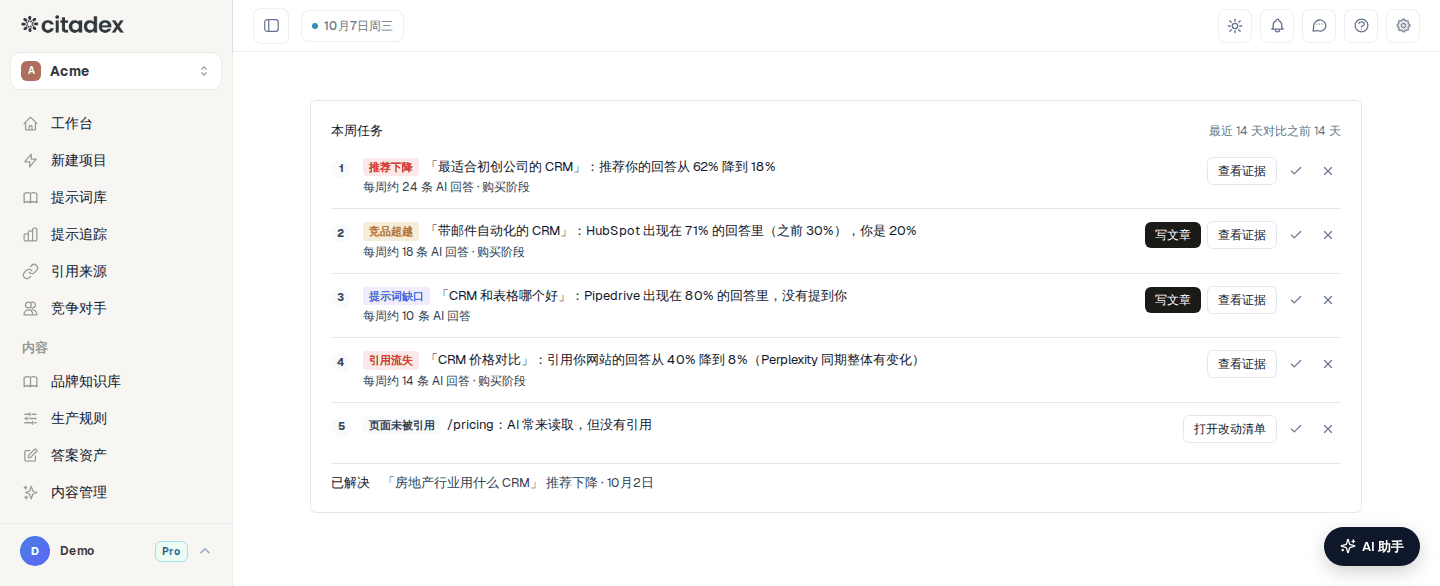This screenshot has width=1440, height=586.
Task: Click 查看证据 for task 3 提示词缺口
Action: click(x=1242, y=300)
